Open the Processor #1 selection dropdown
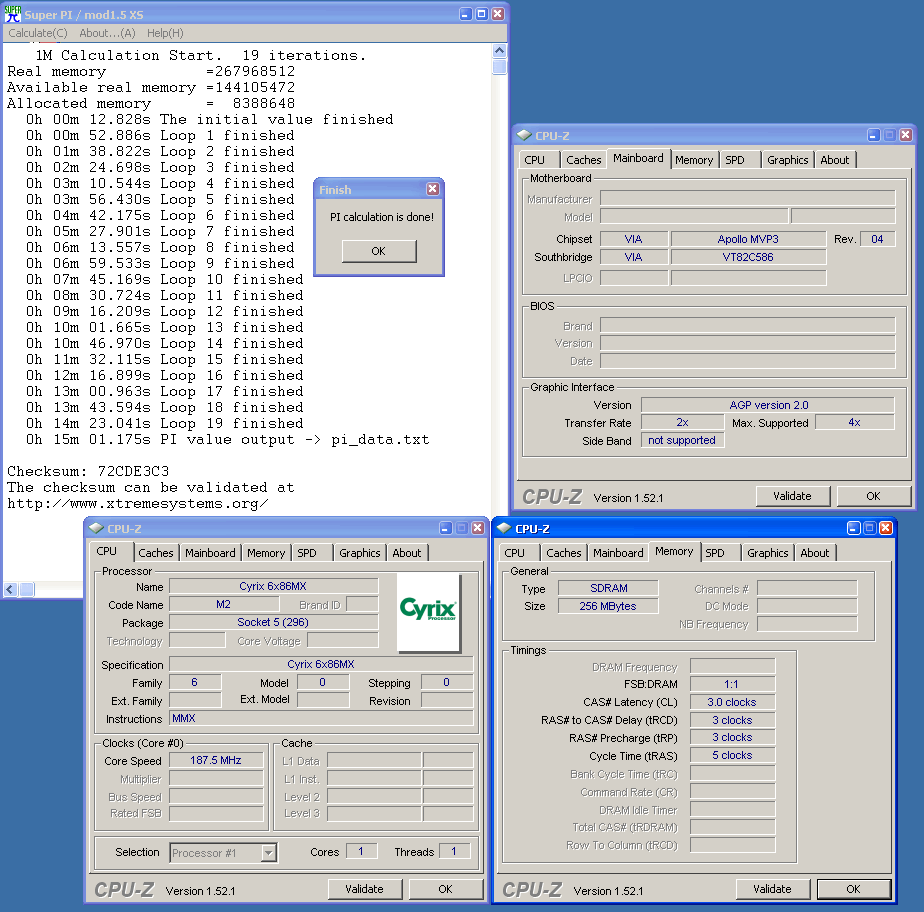 [x=268, y=853]
